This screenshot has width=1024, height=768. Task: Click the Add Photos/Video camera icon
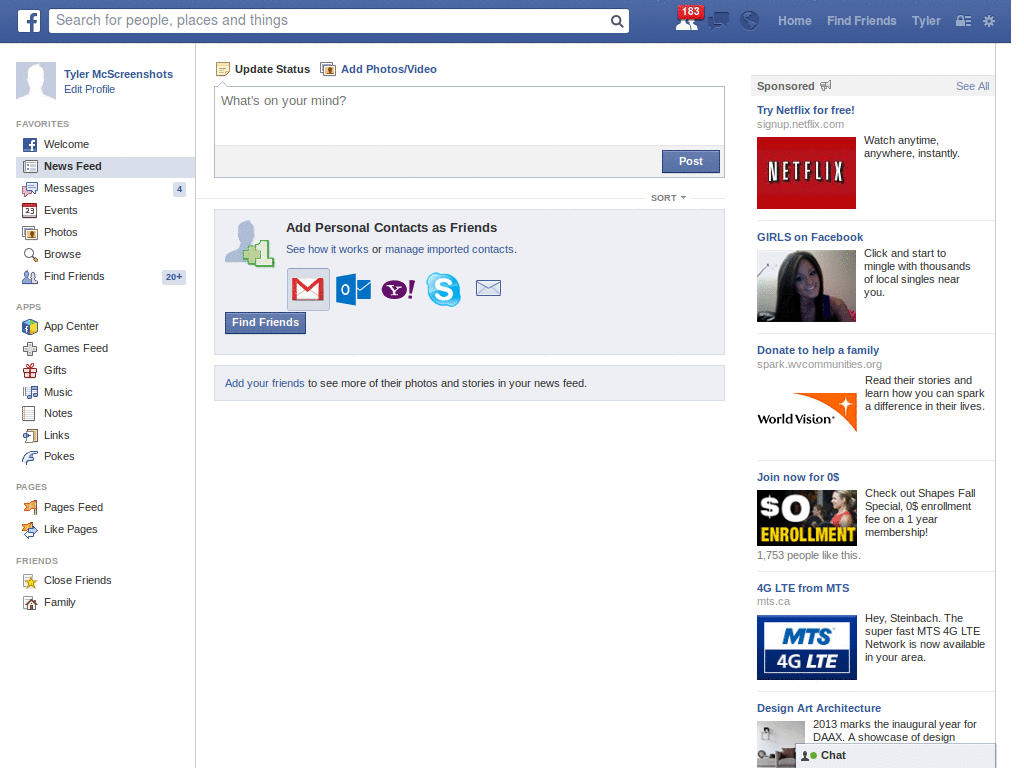point(328,69)
